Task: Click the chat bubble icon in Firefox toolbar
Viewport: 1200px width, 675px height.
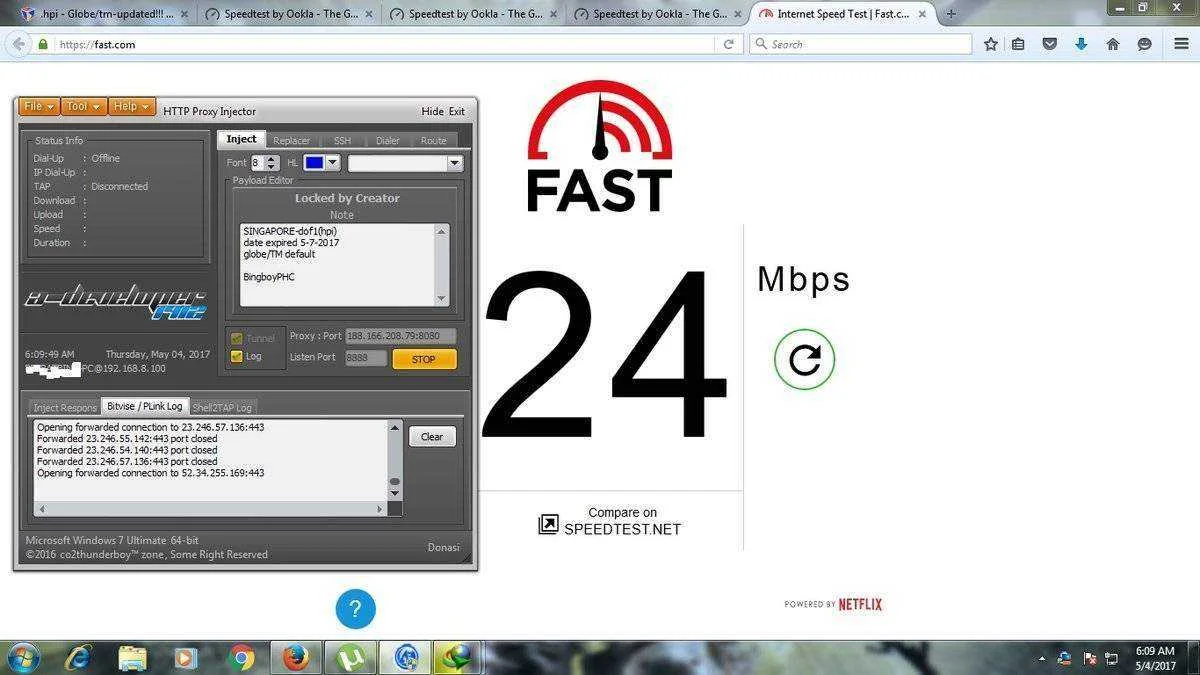Action: coord(1145,44)
